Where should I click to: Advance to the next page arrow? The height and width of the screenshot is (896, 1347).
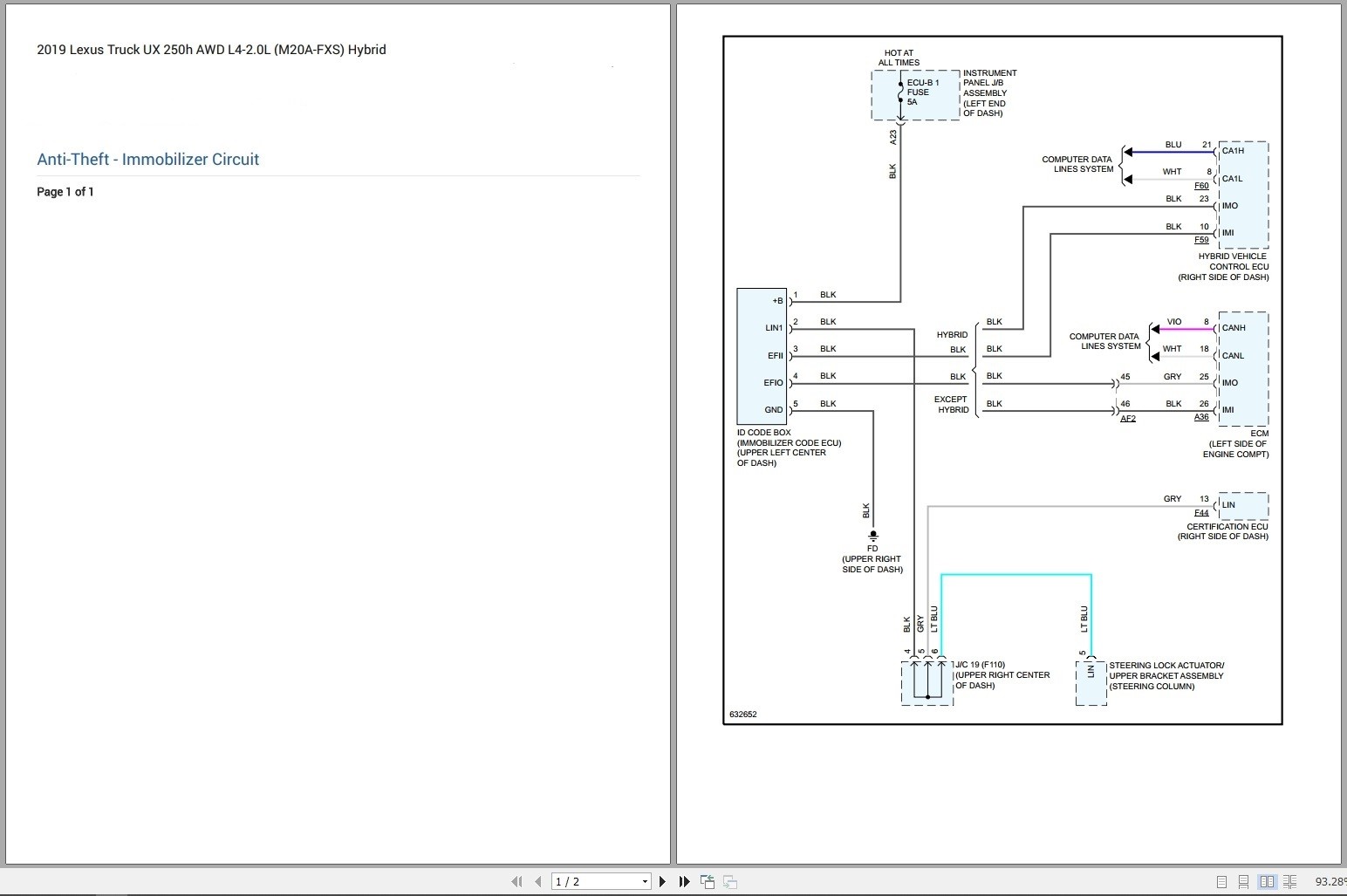tap(663, 881)
